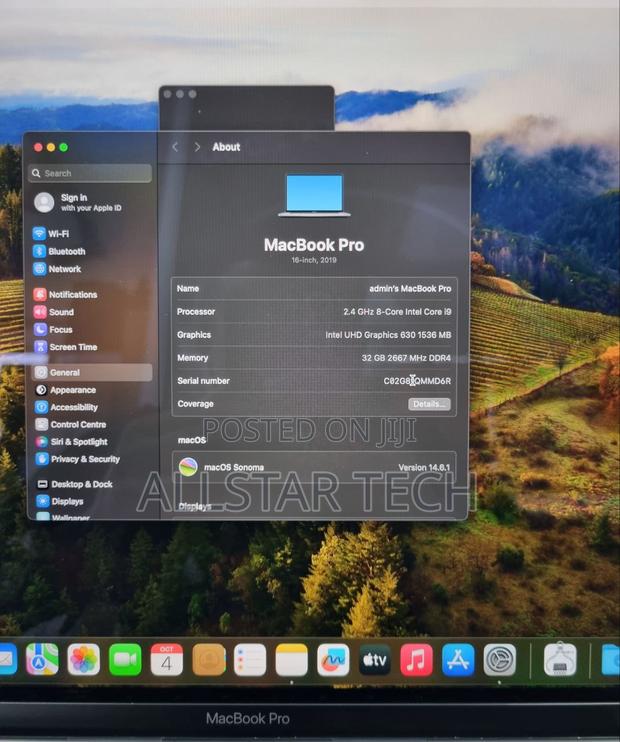Launch Music from the Dock
The width and height of the screenshot is (620, 742).
click(416, 659)
